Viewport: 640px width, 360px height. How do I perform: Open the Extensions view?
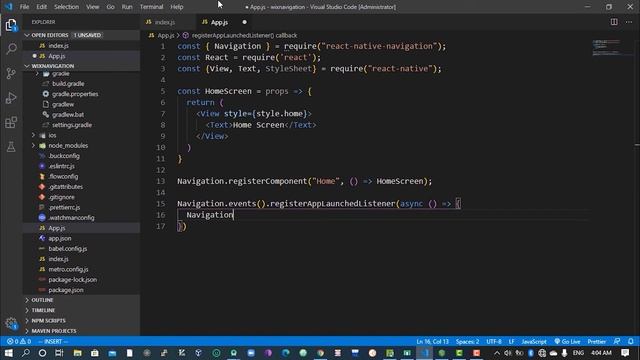[x=11, y=122]
